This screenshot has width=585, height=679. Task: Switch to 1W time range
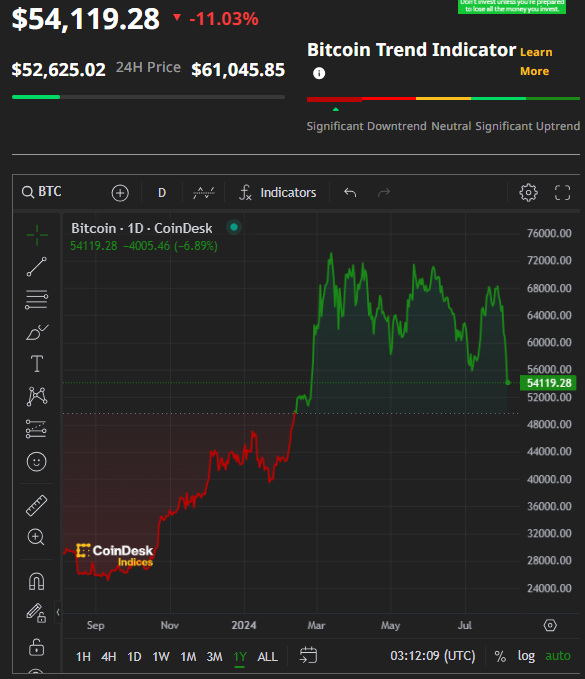tap(161, 656)
